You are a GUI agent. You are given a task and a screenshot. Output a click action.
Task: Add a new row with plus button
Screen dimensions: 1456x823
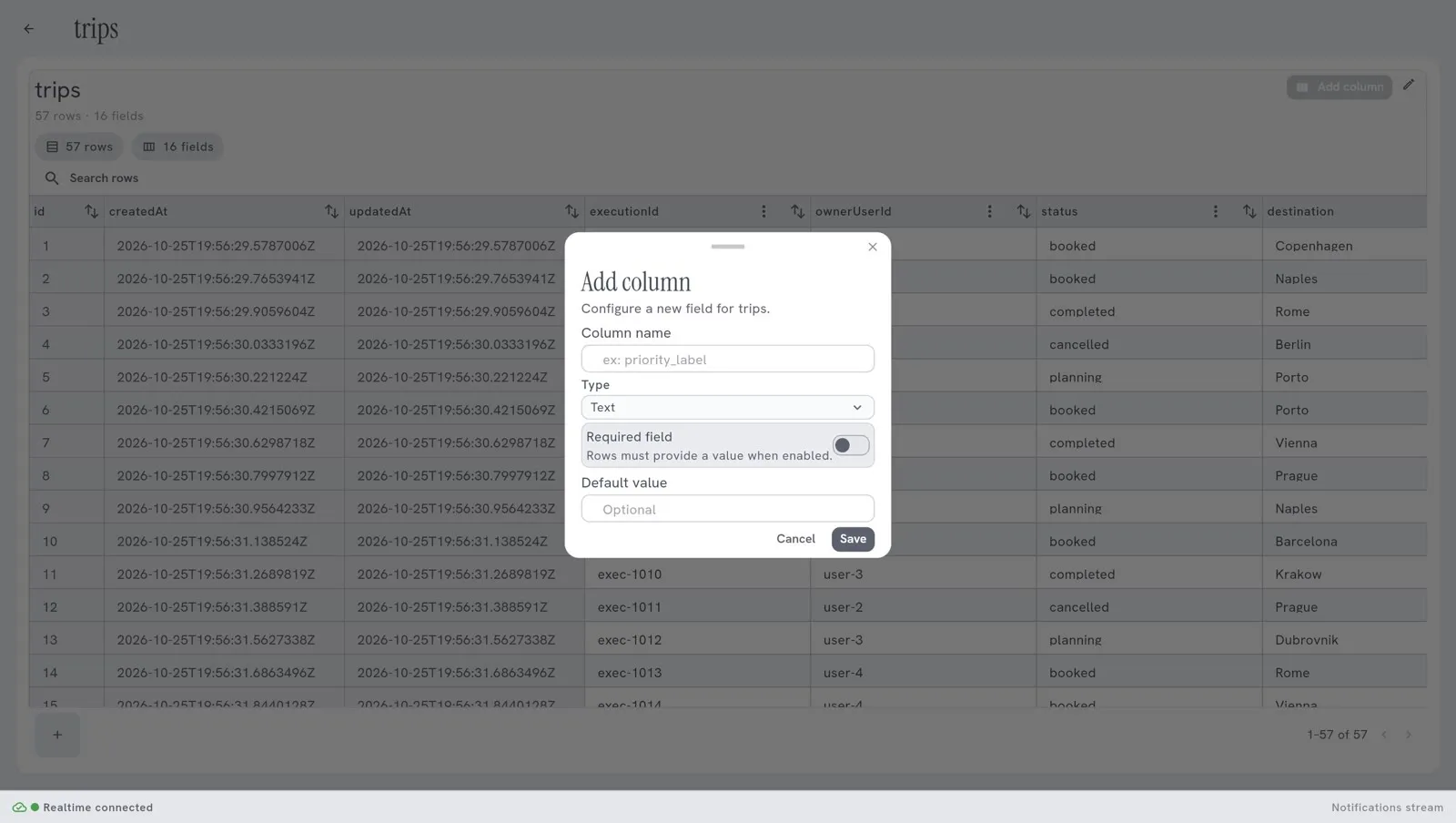[x=57, y=735]
